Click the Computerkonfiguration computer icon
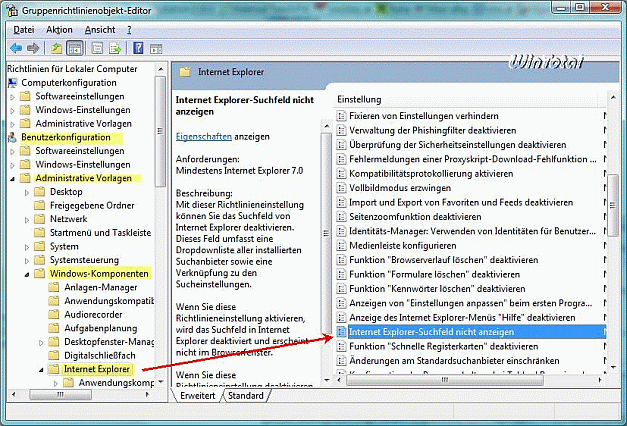The width and height of the screenshot is (627, 426). tap(13, 83)
